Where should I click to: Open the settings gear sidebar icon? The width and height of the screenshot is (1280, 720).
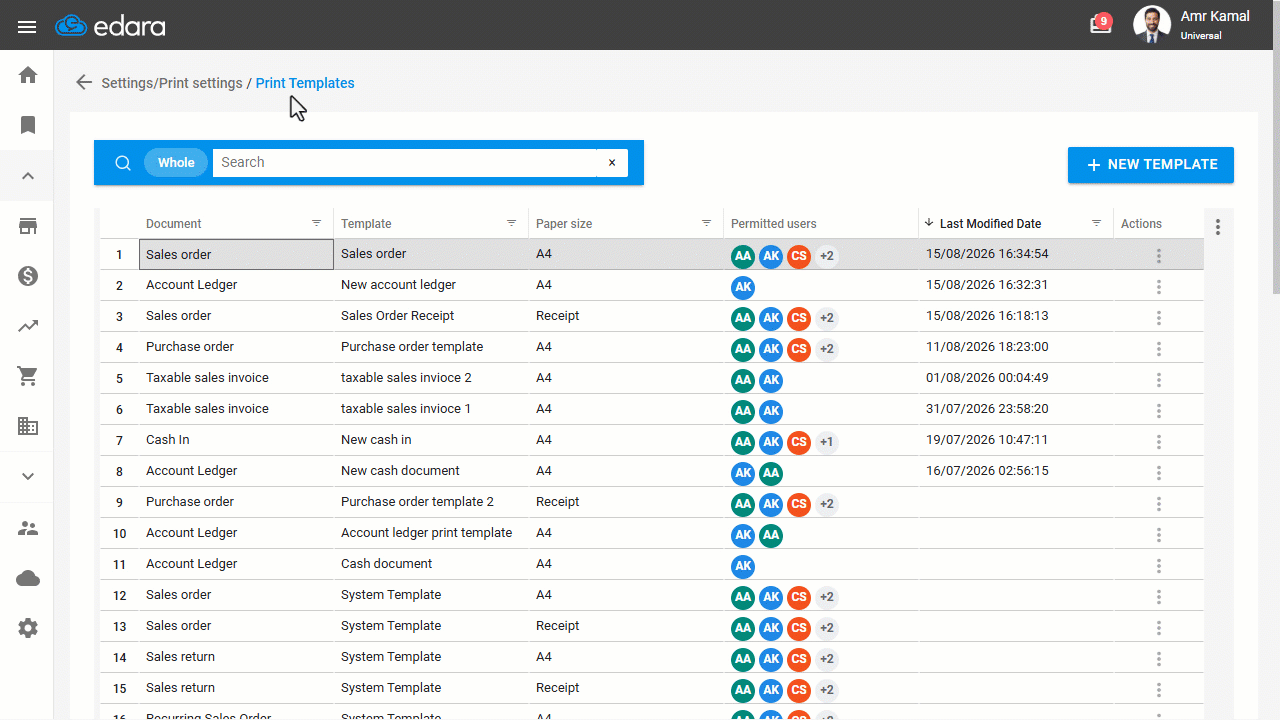click(28, 628)
